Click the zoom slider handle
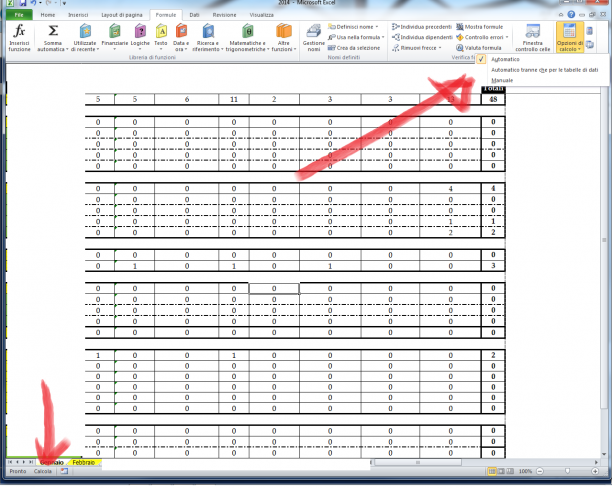 [x=568, y=471]
